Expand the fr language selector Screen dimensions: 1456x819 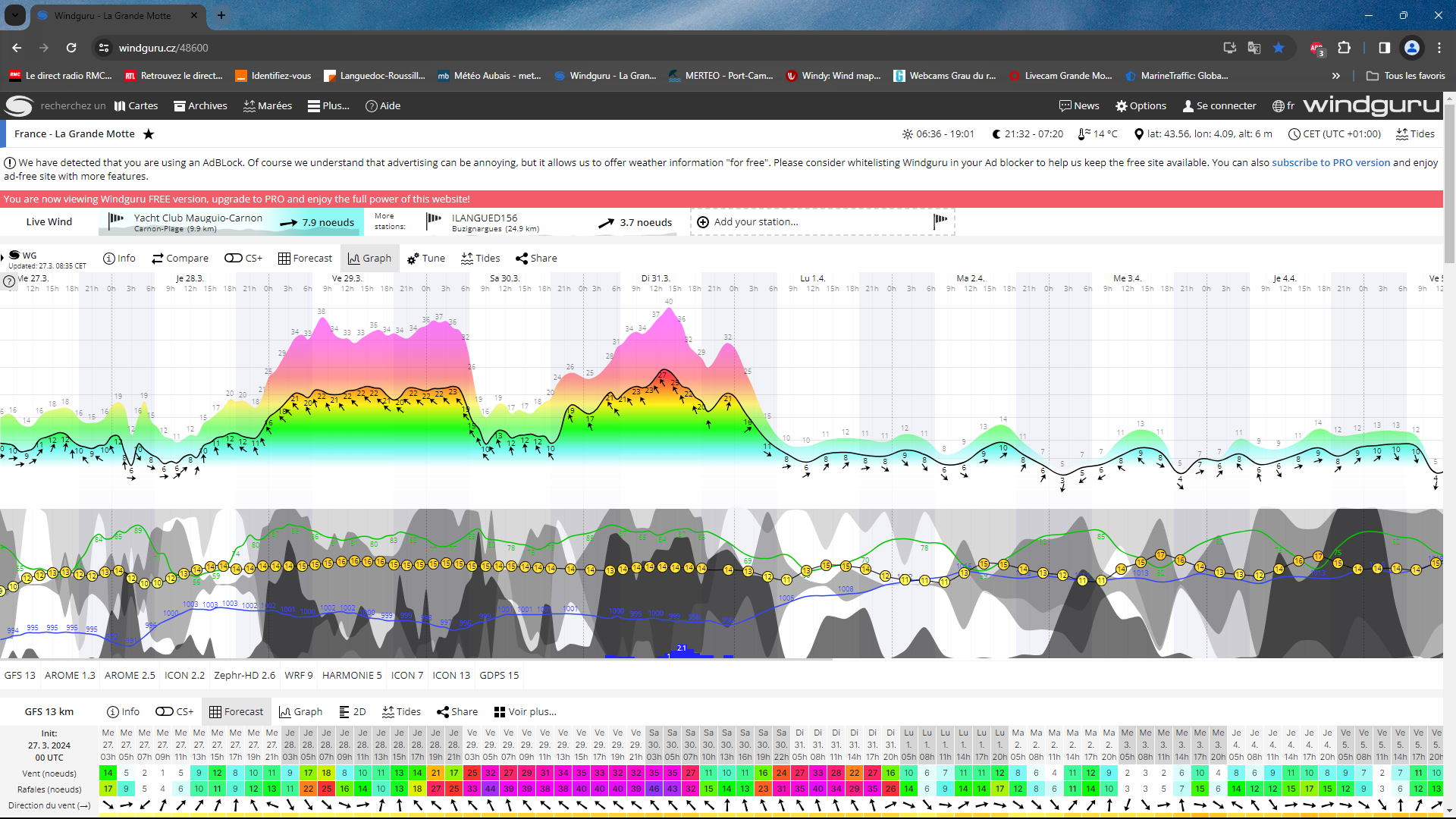pos(1283,106)
